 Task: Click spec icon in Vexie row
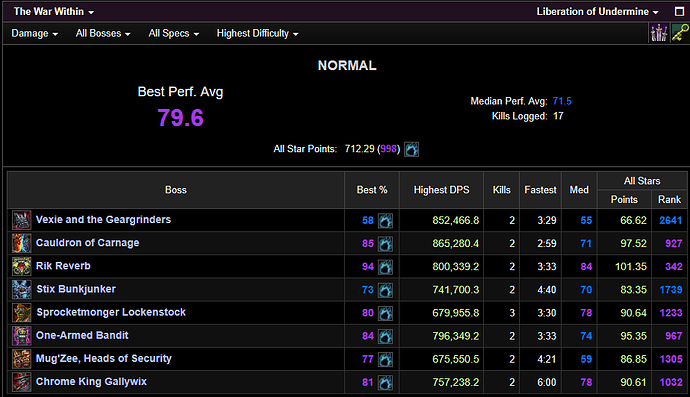click(x=385, y=221)
